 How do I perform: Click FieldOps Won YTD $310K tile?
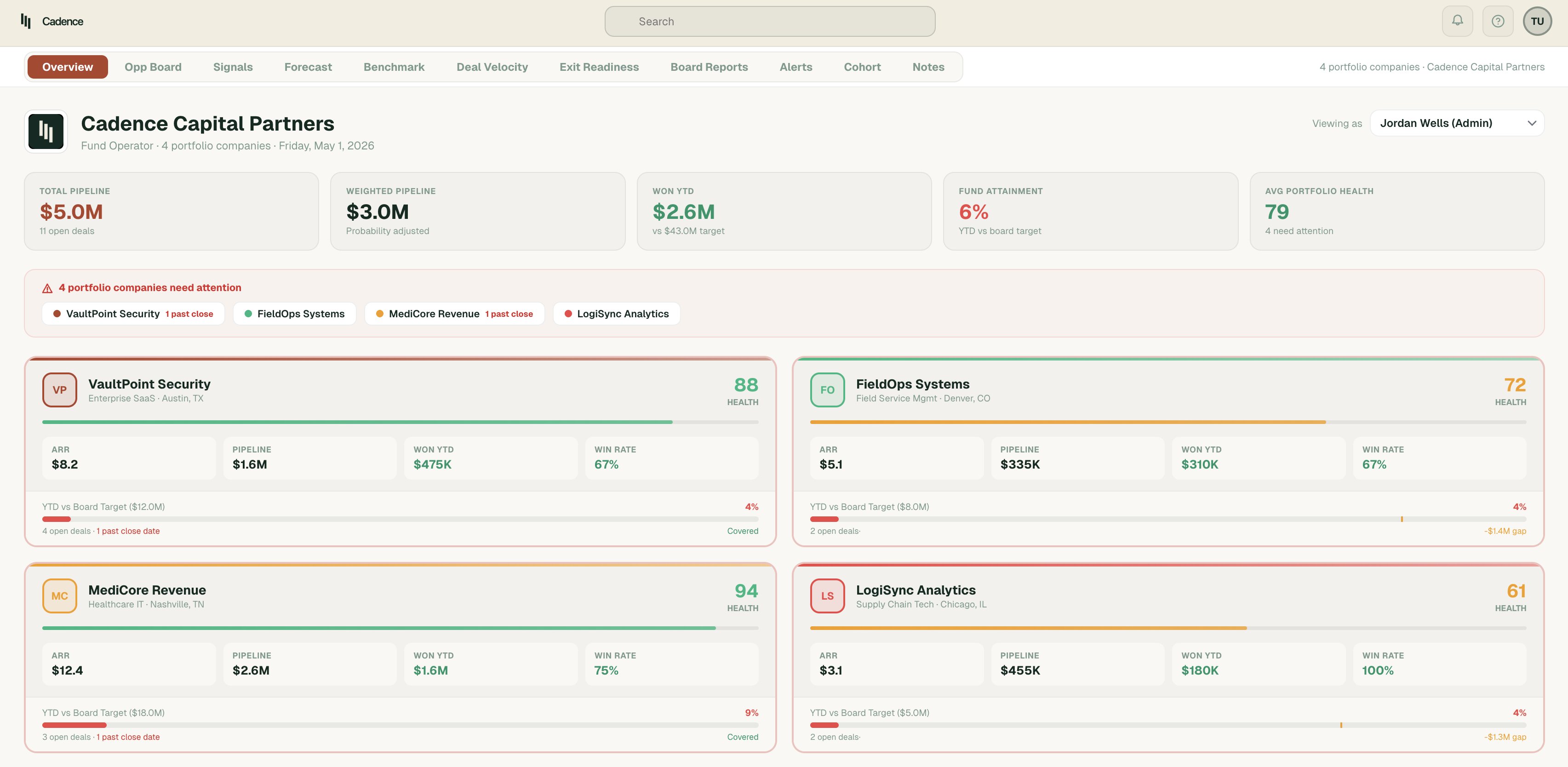[x=1259, y=458]
